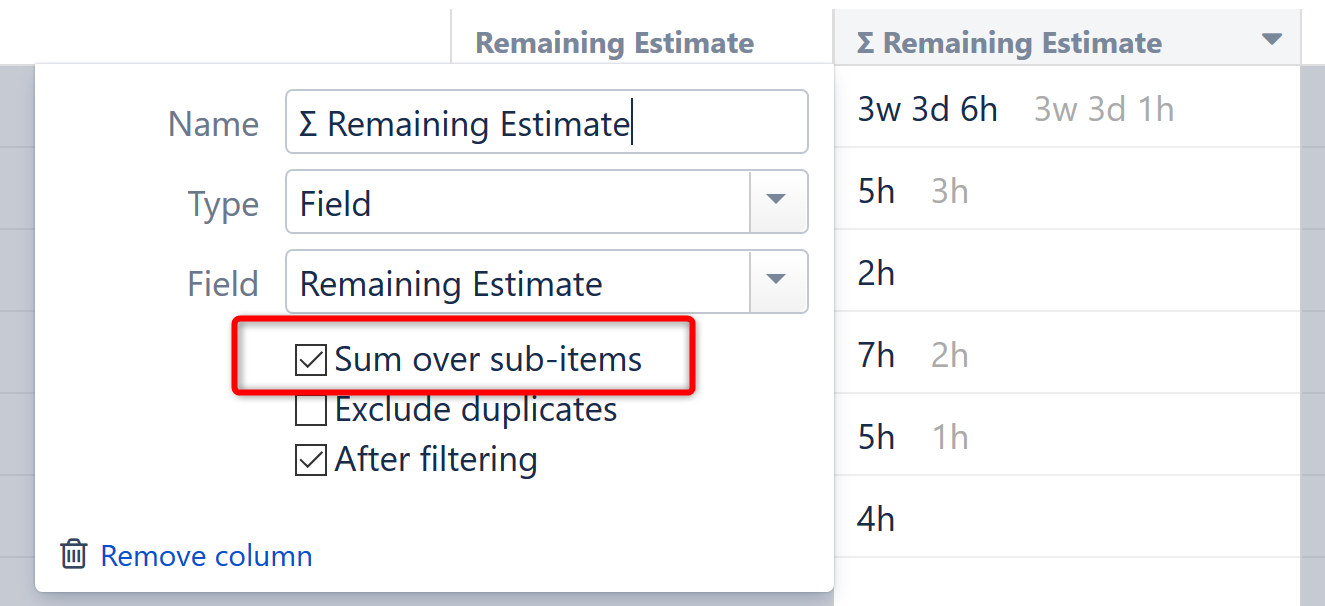Click the Σ symbol in the column header
The image size is (1325, 606).
pos(862,41)
